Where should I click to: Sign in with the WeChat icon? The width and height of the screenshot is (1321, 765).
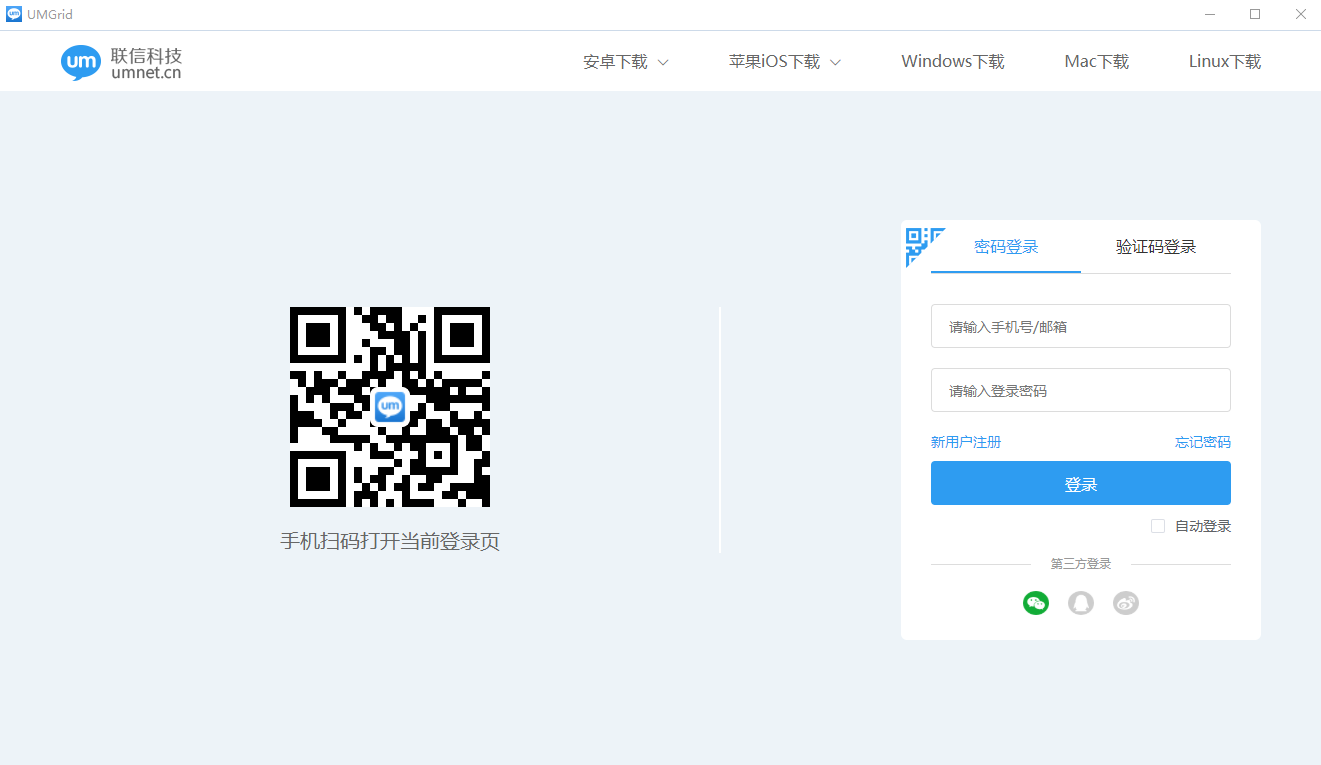(x=1036, y=603)
